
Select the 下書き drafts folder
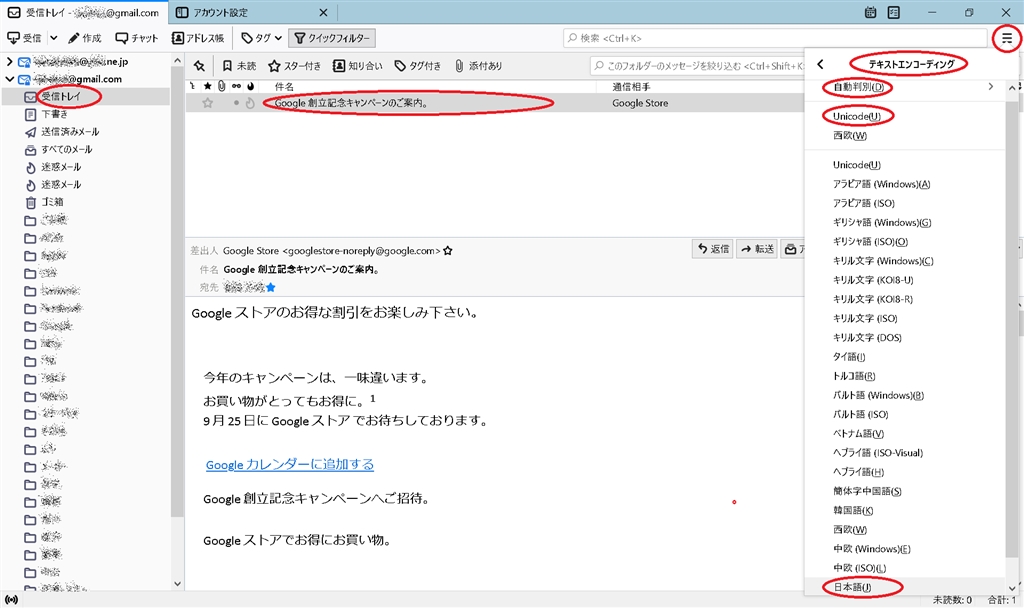click(x=54, y=114)
